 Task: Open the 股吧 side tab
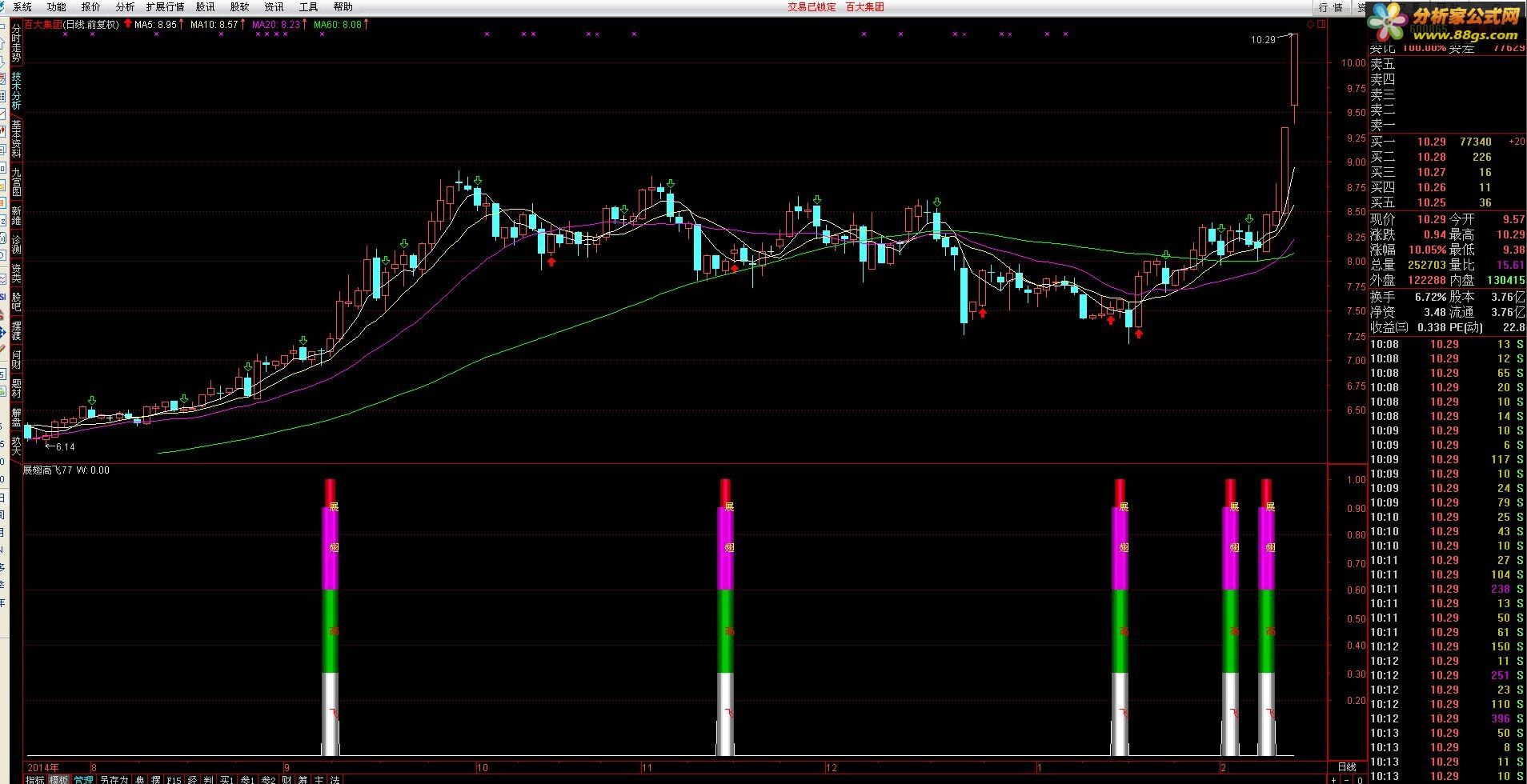pos(15,302)
